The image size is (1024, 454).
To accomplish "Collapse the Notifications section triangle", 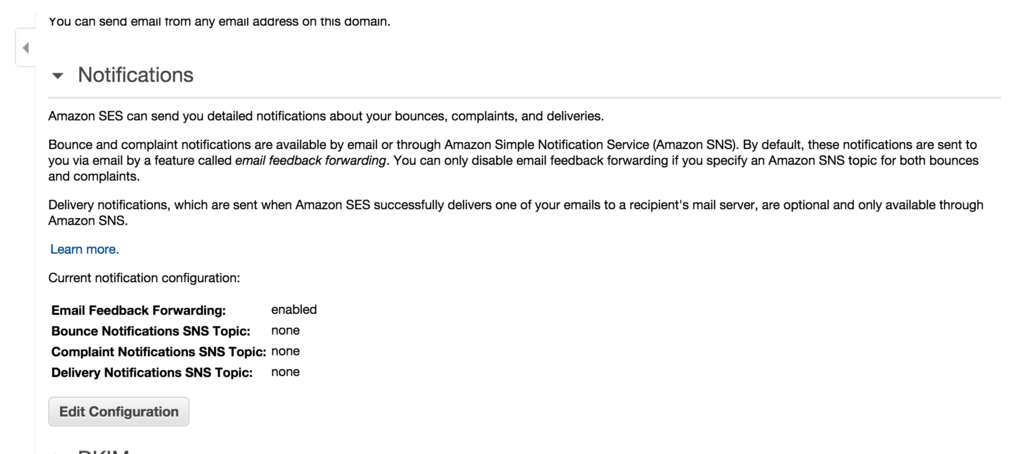I will 57,76.
